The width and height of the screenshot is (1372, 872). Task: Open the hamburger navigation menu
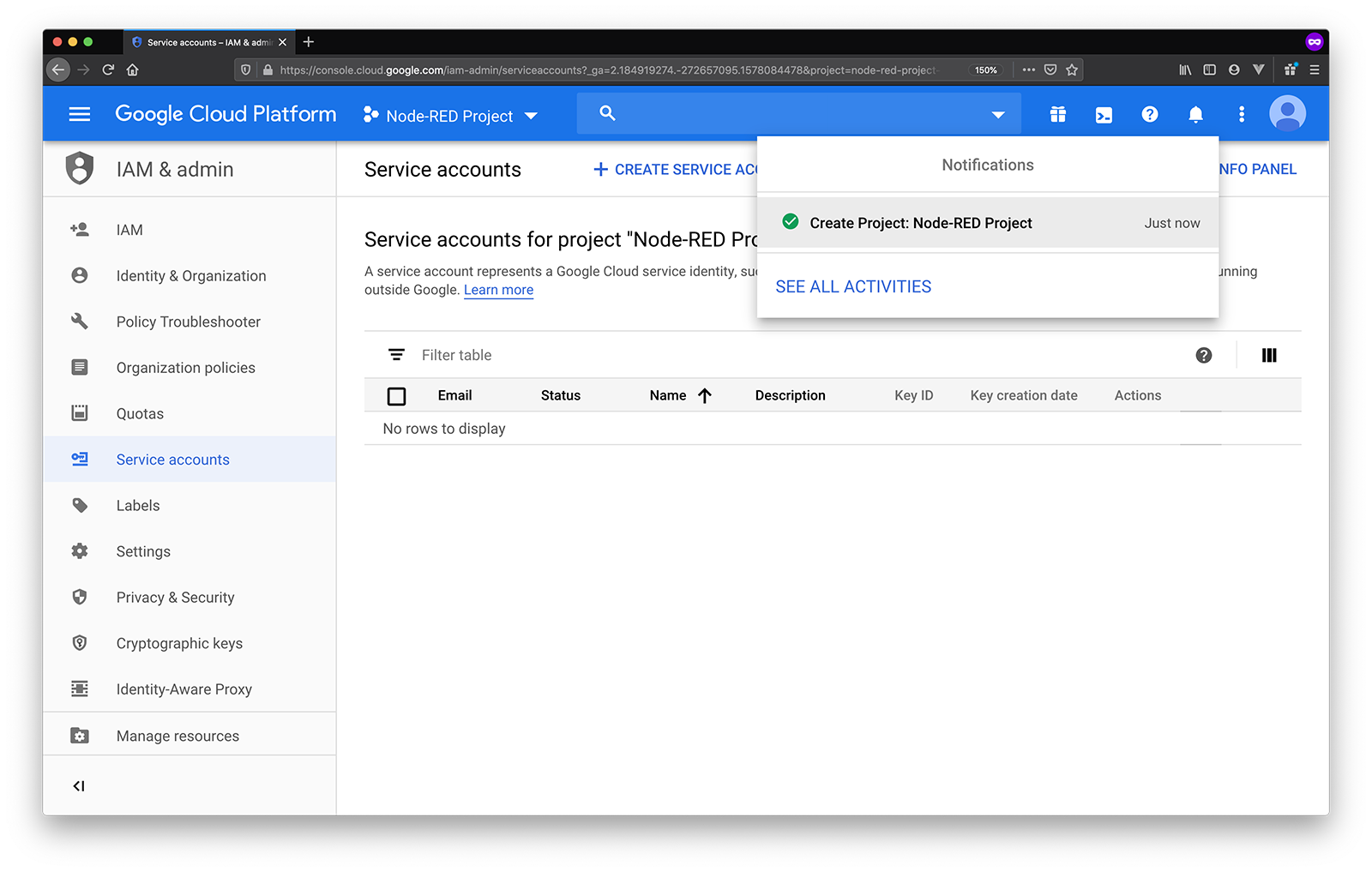point(79,114)
